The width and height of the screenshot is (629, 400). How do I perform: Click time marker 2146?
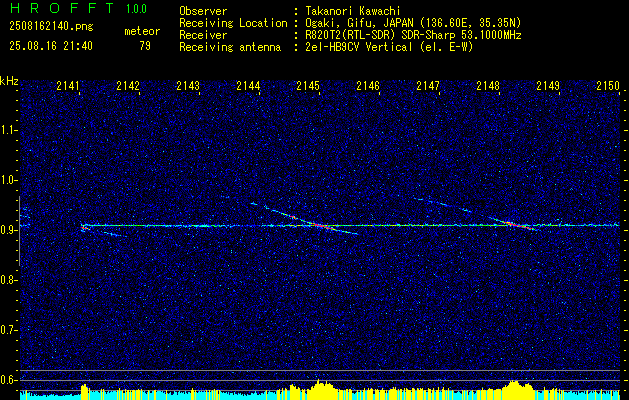[368, 85]
